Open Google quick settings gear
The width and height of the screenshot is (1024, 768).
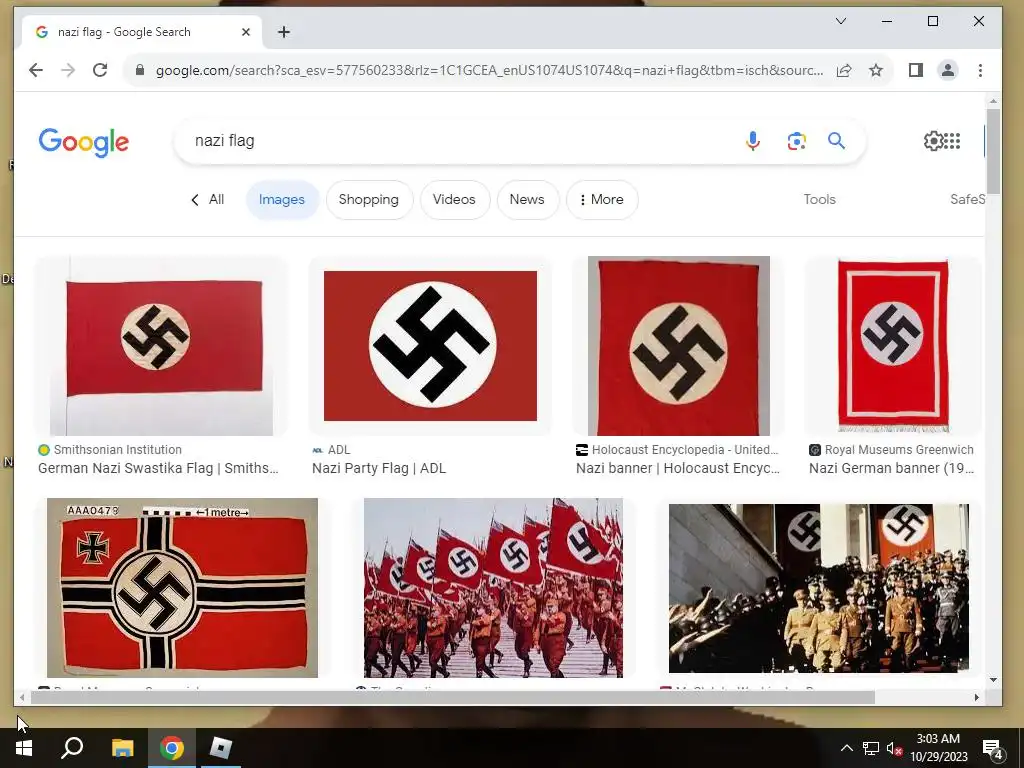click(933, 140)
